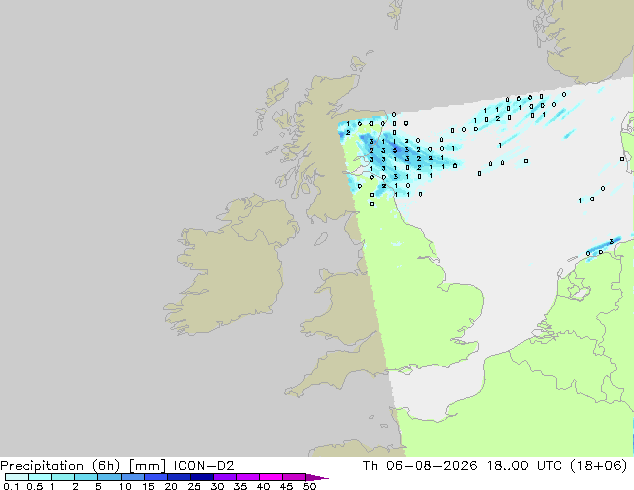The width and height of the screenshot is (634, 490).
Task: Select the 25–30 mm dark blue legend swatch
Action: (202, 477)
